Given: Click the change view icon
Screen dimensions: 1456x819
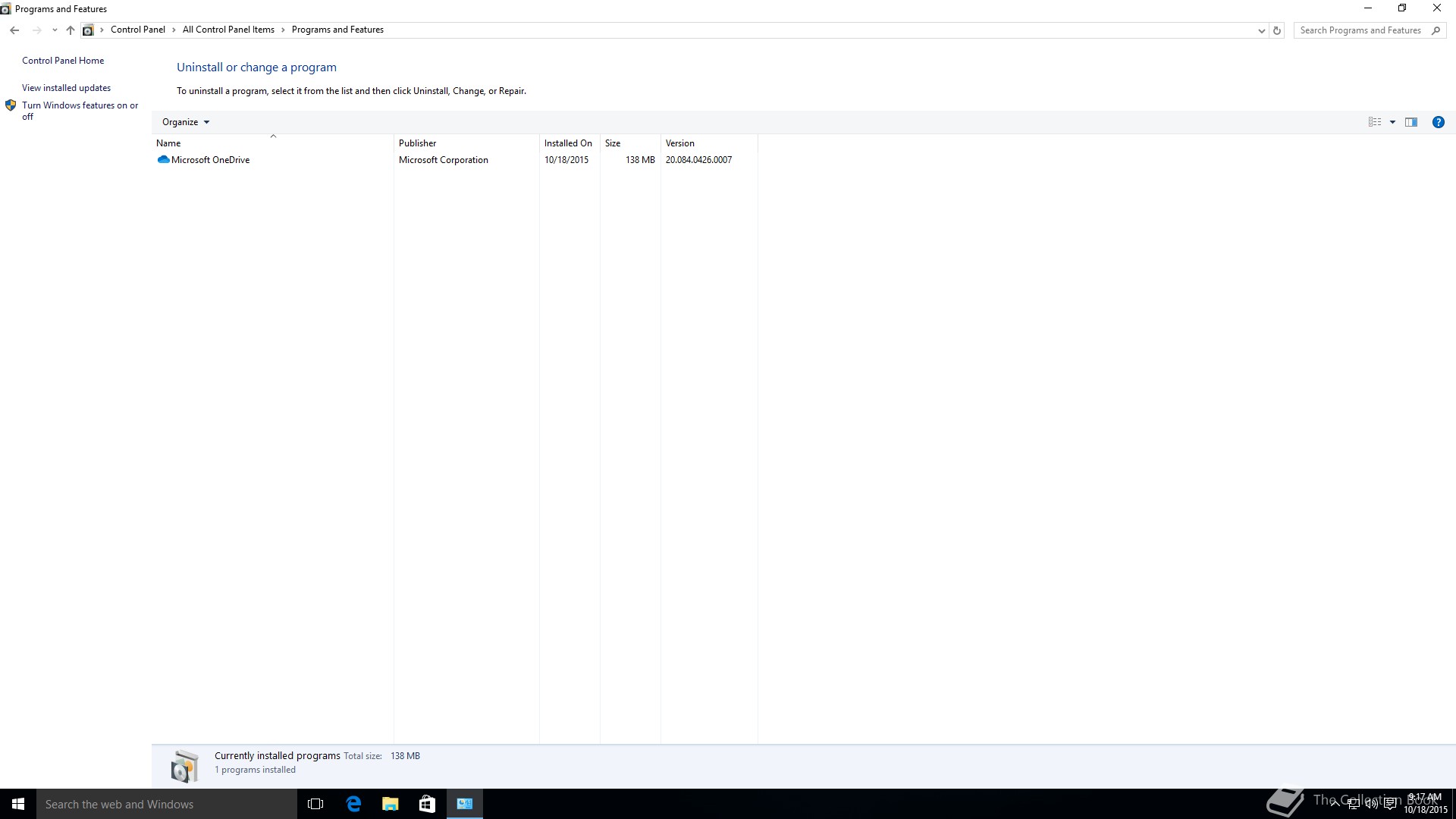Looking at the screenshot, I should (1374, 122).
